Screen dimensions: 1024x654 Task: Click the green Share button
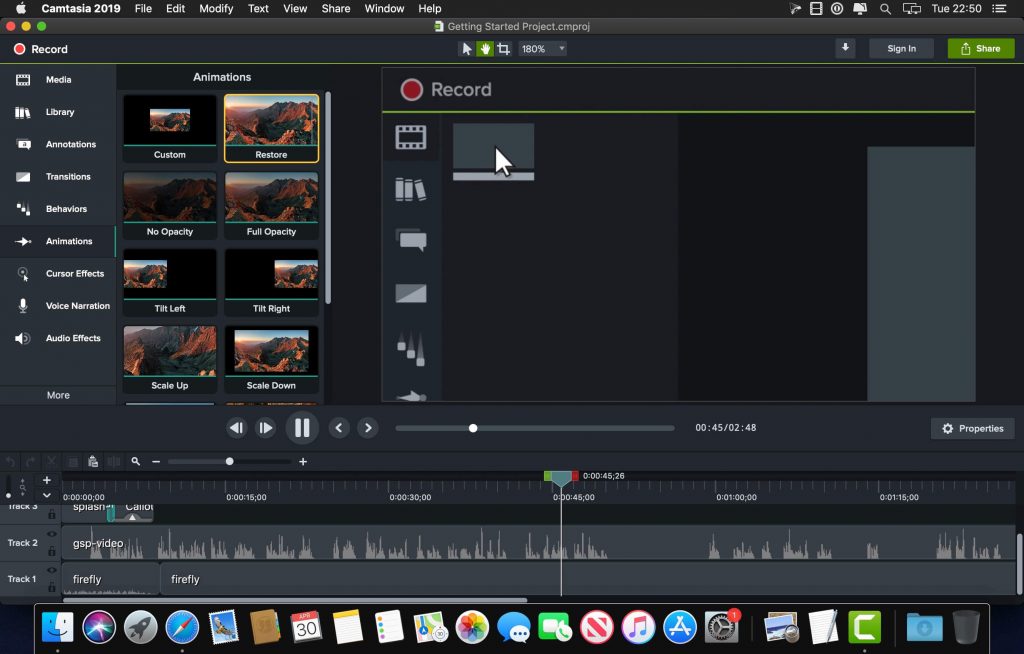click(x=980, y=48)
